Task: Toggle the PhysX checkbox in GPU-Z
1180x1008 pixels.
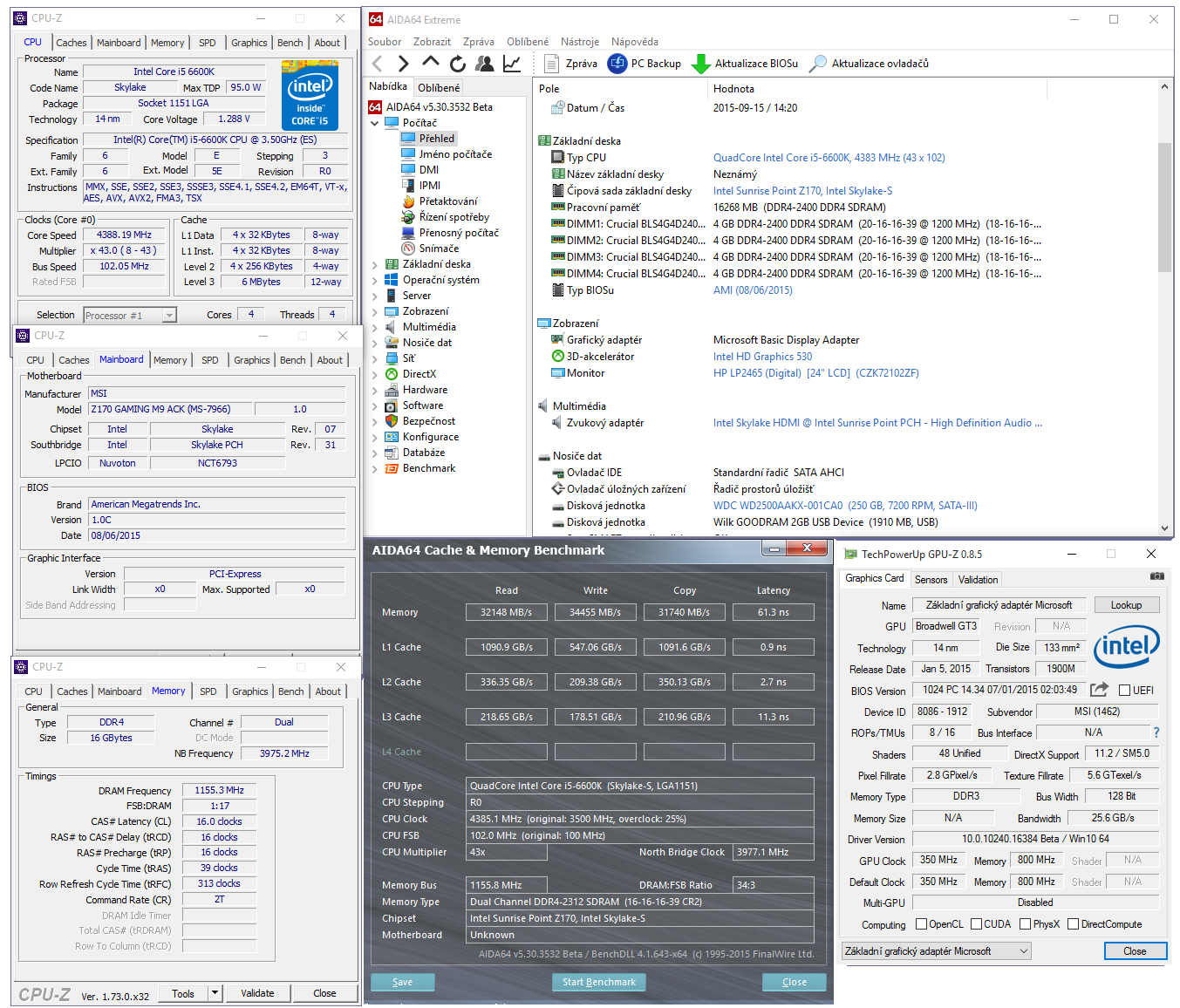Action: (1026, 924)
